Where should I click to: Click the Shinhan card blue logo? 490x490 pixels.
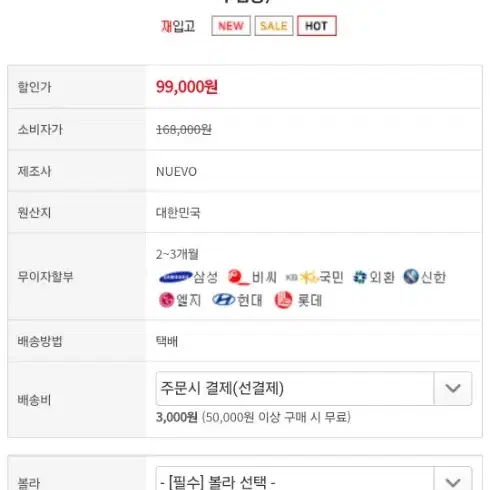[x=411, y=277]
